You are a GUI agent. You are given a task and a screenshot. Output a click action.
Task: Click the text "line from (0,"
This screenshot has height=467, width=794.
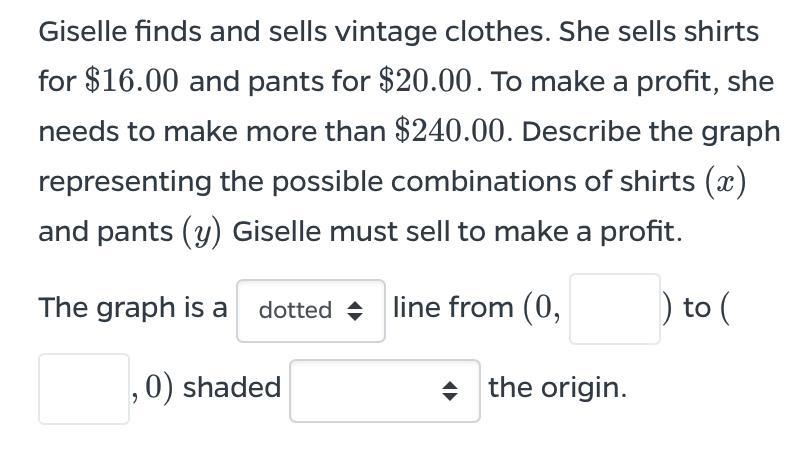pyautogui.click(x=477, y=307)
